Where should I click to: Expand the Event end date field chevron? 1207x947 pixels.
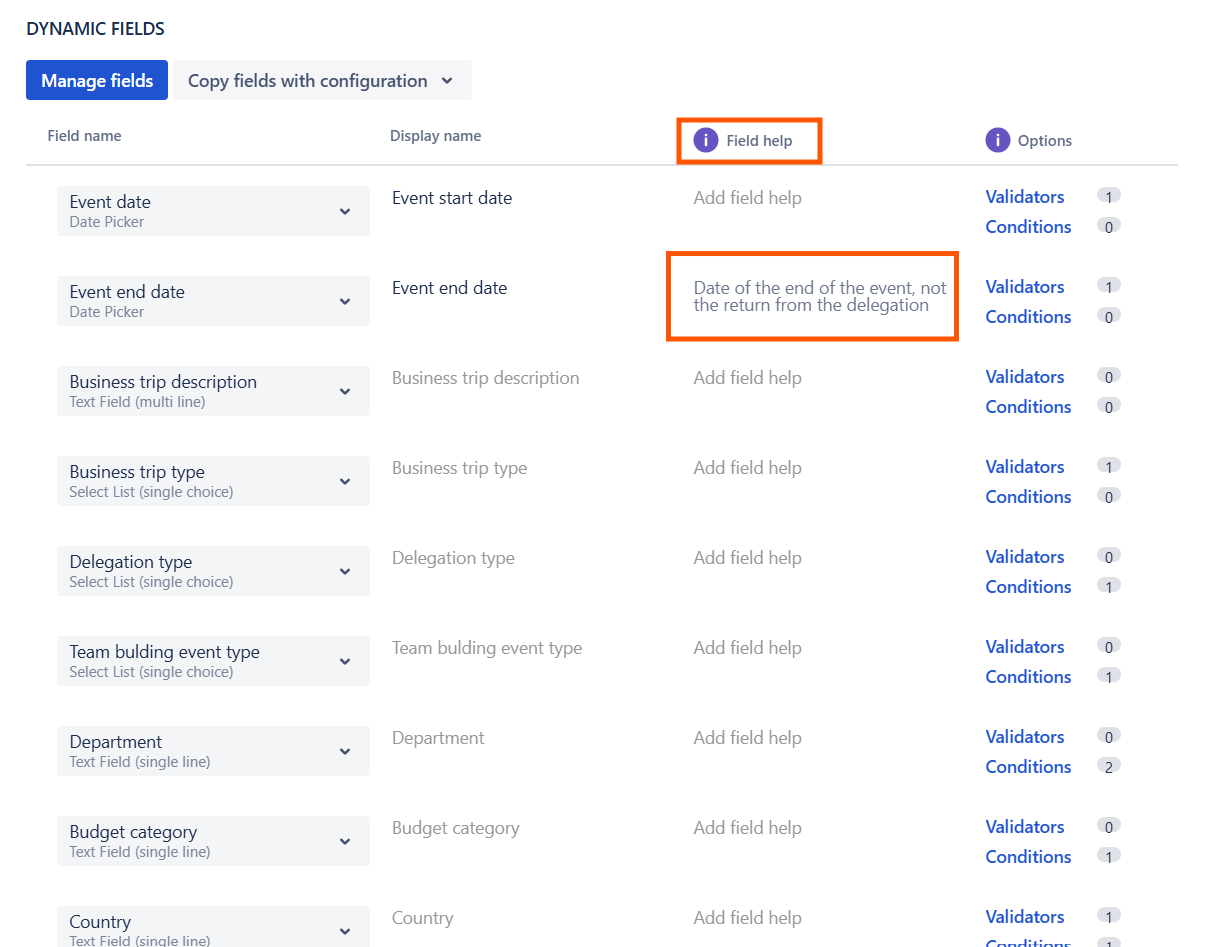[x=347, y=301]
